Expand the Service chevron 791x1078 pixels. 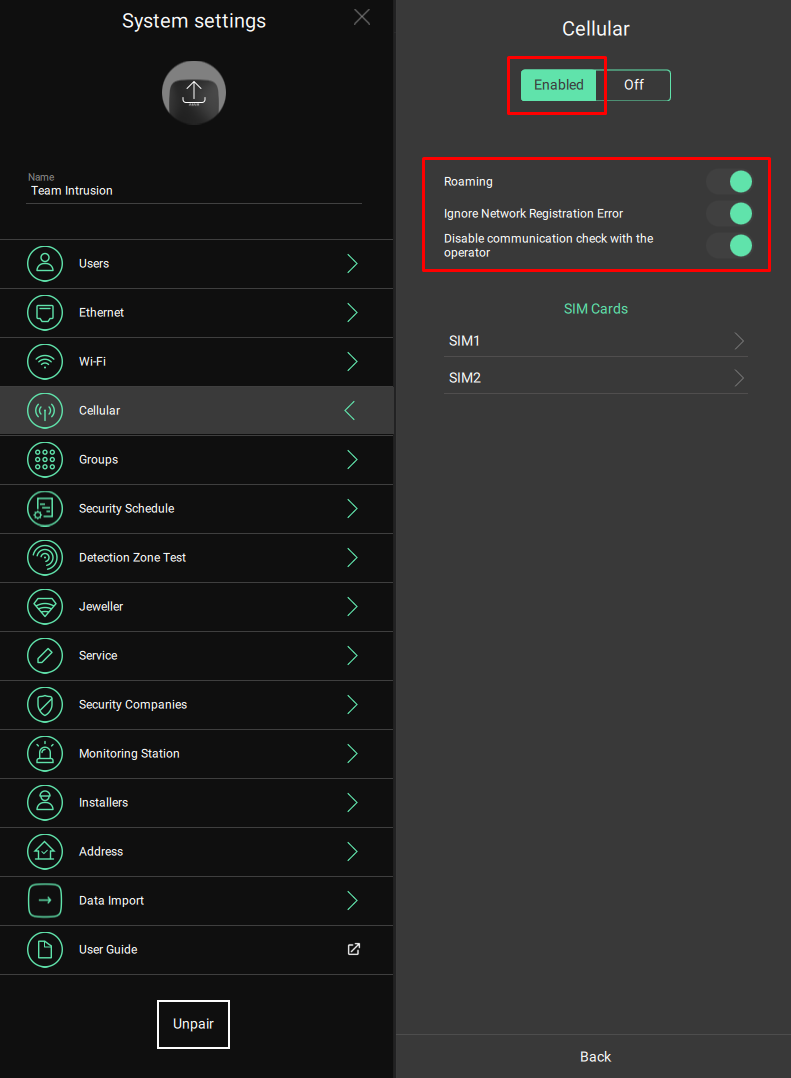pos(352,655)
